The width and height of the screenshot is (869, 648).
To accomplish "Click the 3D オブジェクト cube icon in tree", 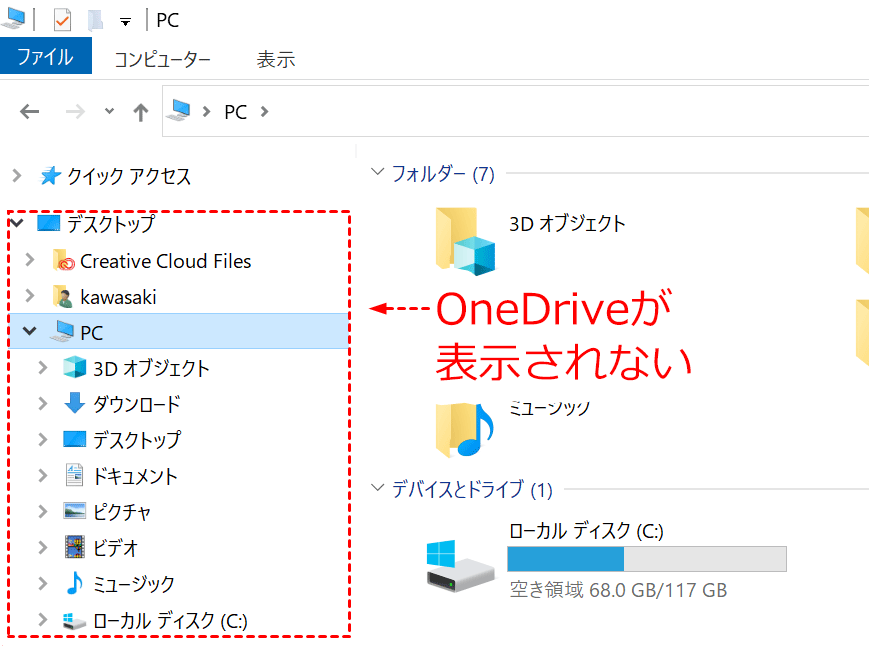I will pos(74,367).
